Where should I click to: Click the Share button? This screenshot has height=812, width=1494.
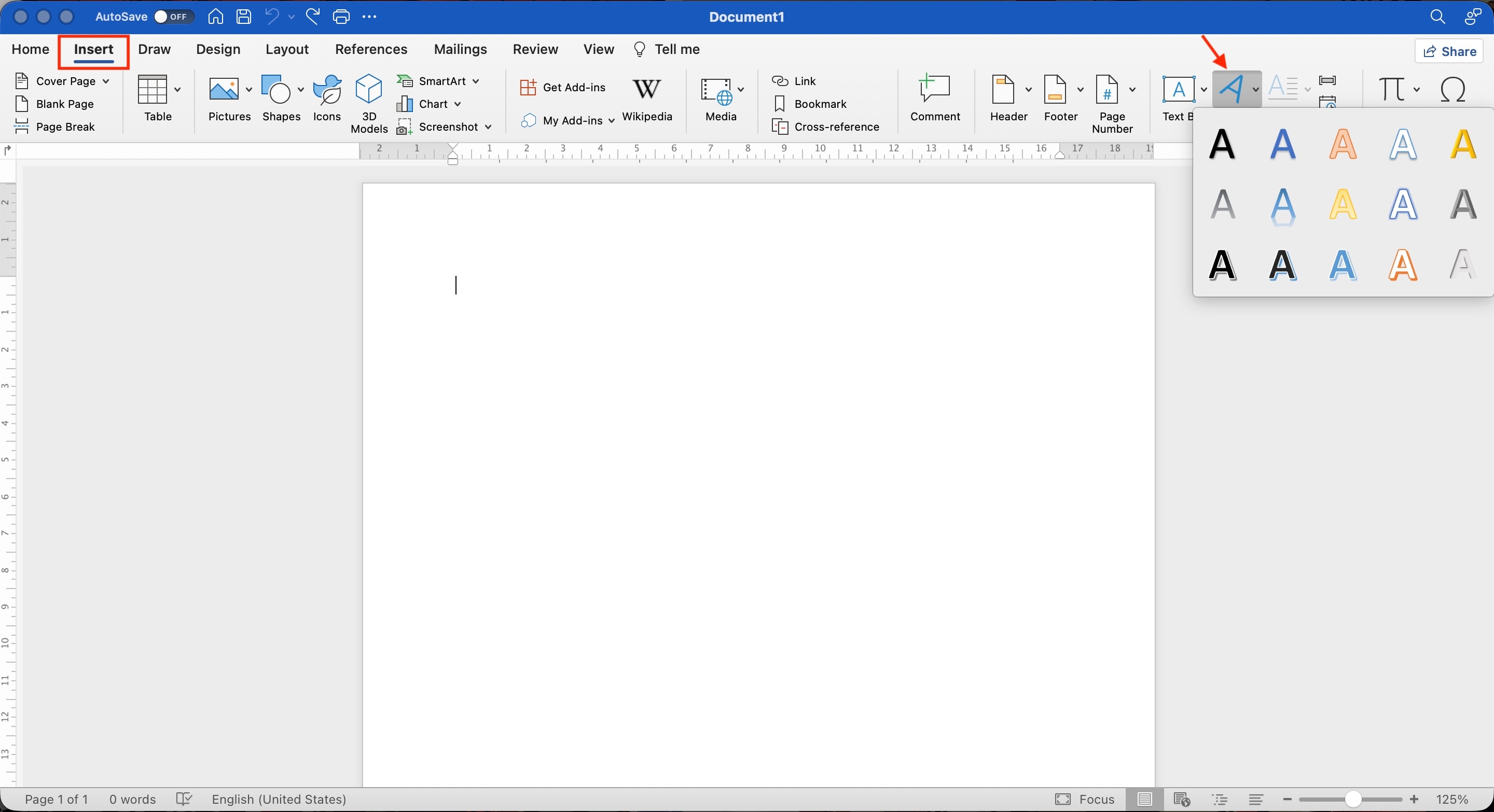click(x=1449, y=51)
